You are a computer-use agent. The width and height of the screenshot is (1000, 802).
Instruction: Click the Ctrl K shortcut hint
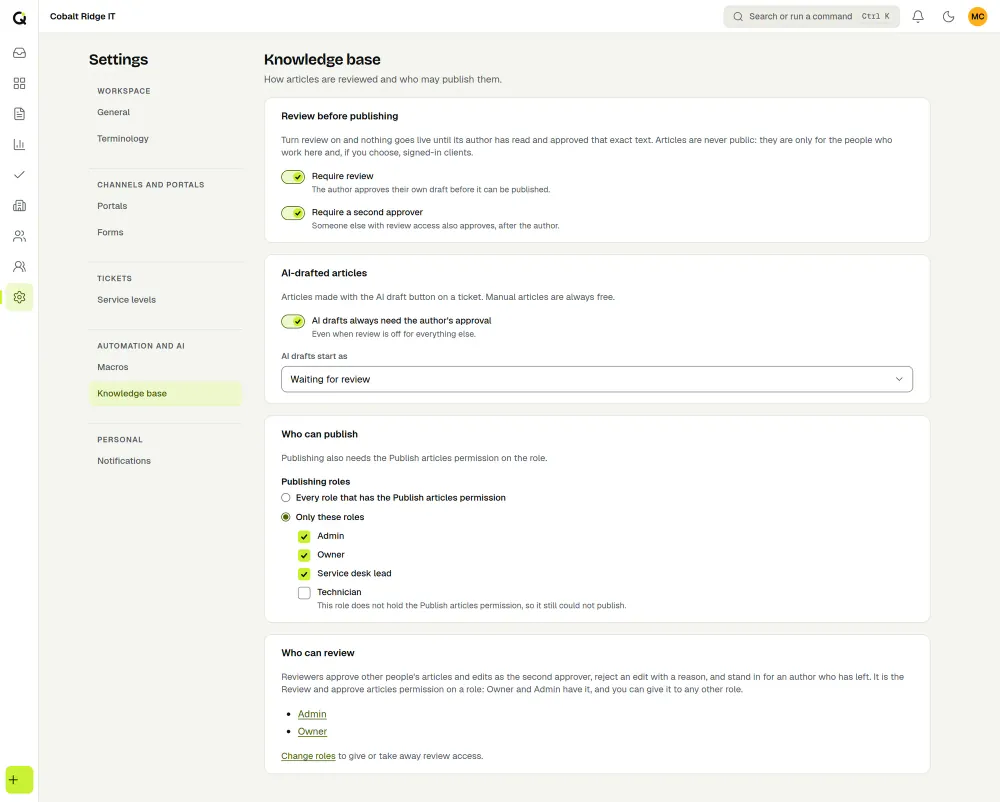coord(875,17)
